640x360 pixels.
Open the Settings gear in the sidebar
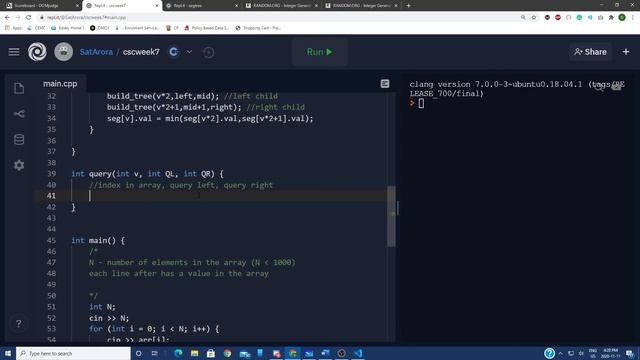(19, 165)
